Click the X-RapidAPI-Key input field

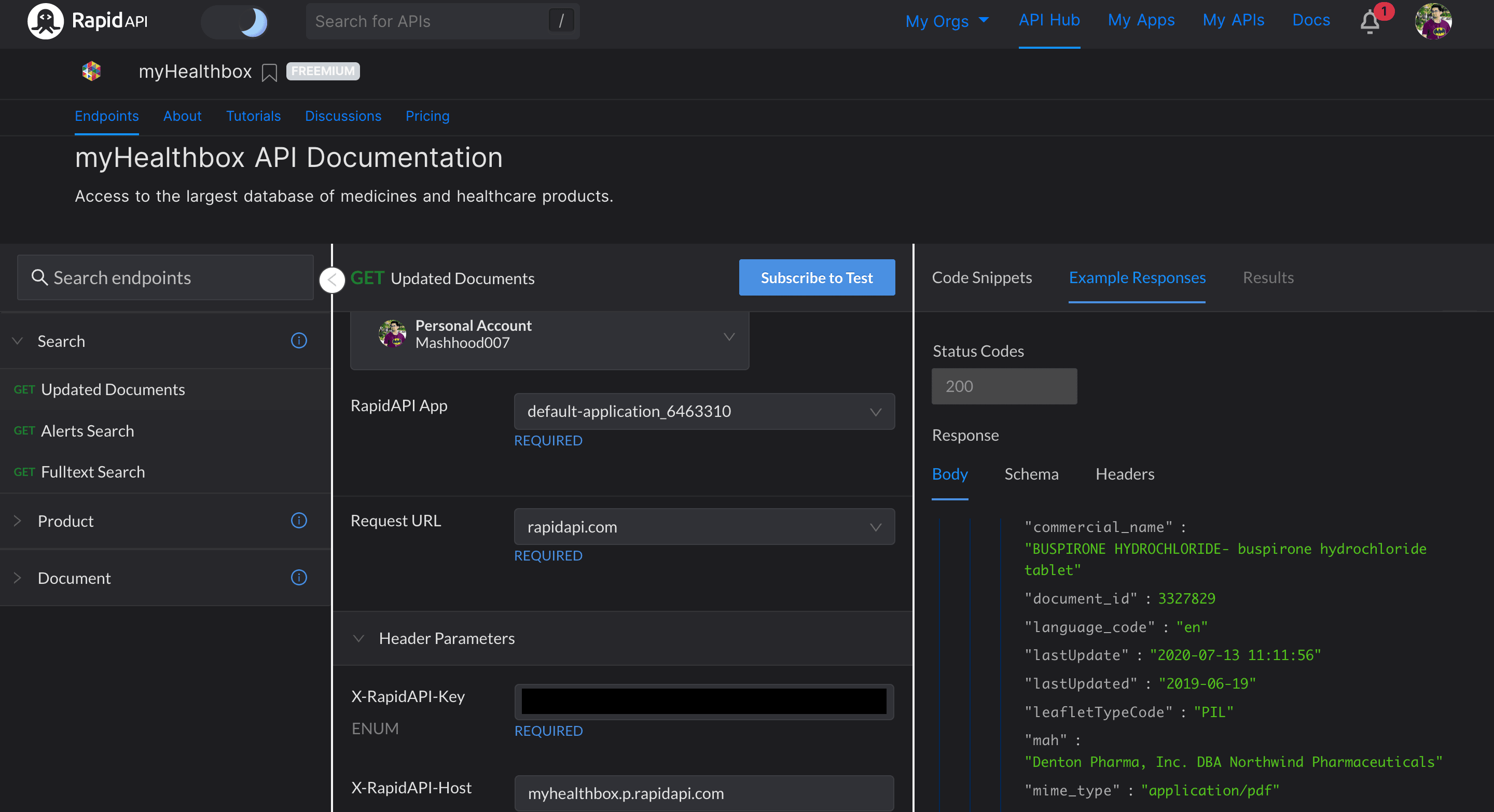tap(704, 702)
